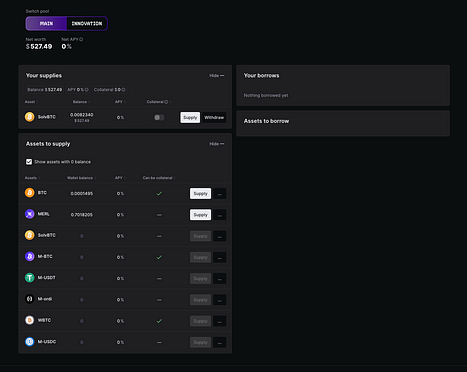The height and width of the screenshot is (372, 467).
Task: Click the MERL token icon
Action: pyautogui.click(x=30, y=214)
